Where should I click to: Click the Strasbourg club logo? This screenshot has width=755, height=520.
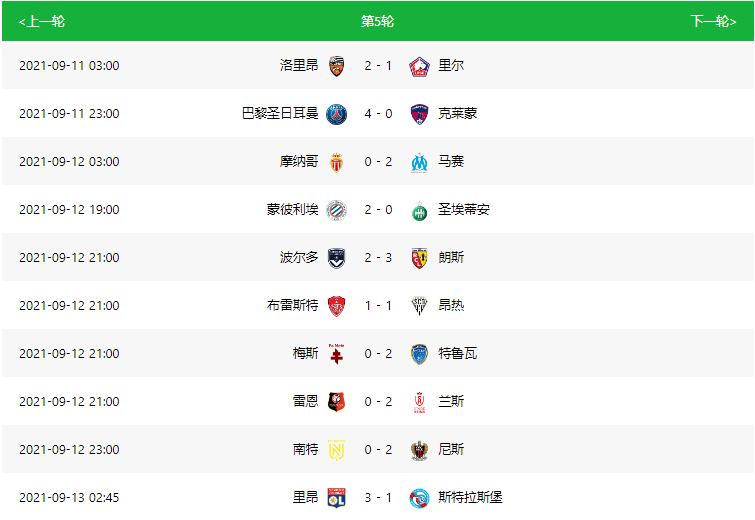click(x=419, y=498)
